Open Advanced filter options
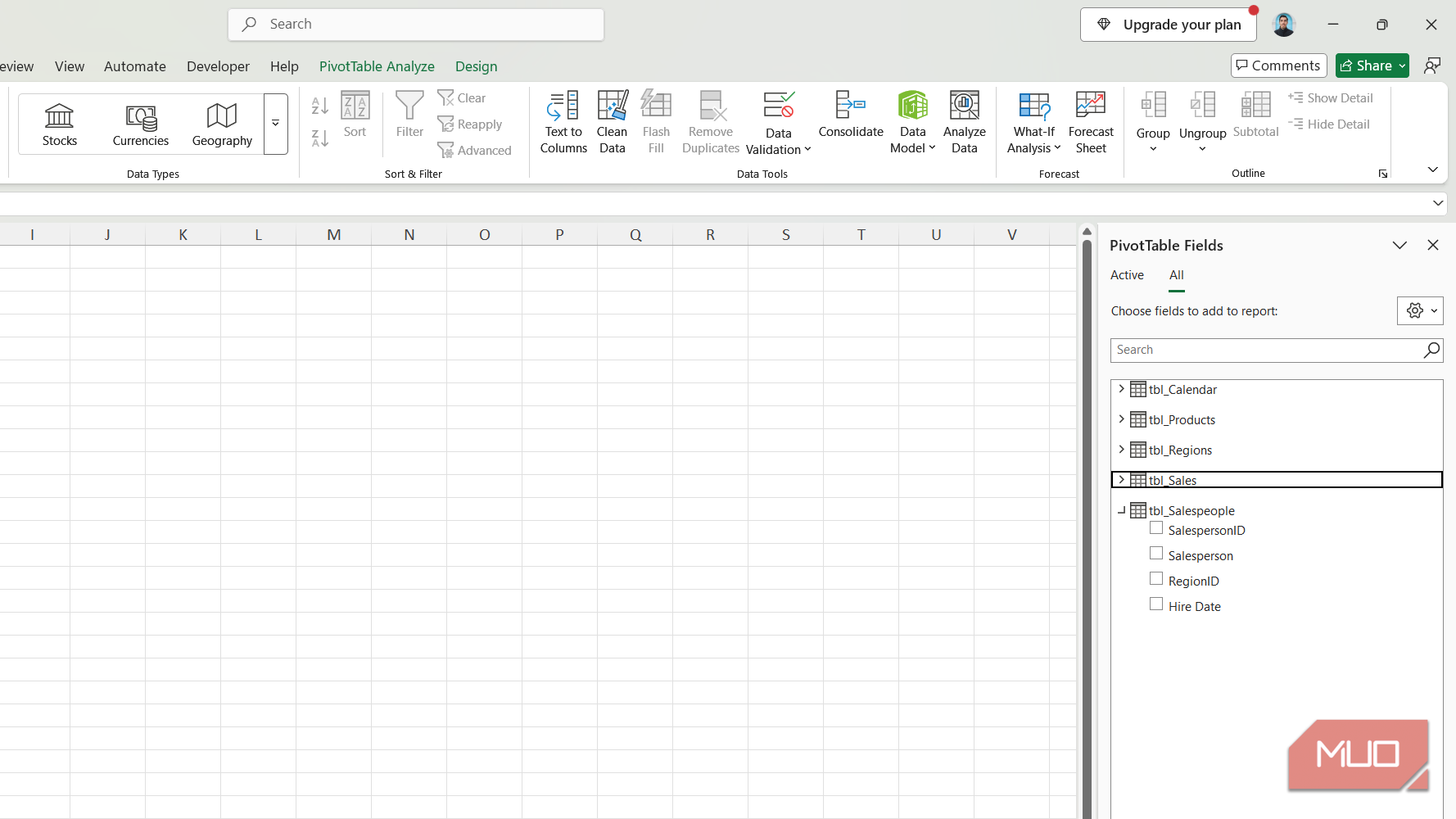 coord(475,150)
